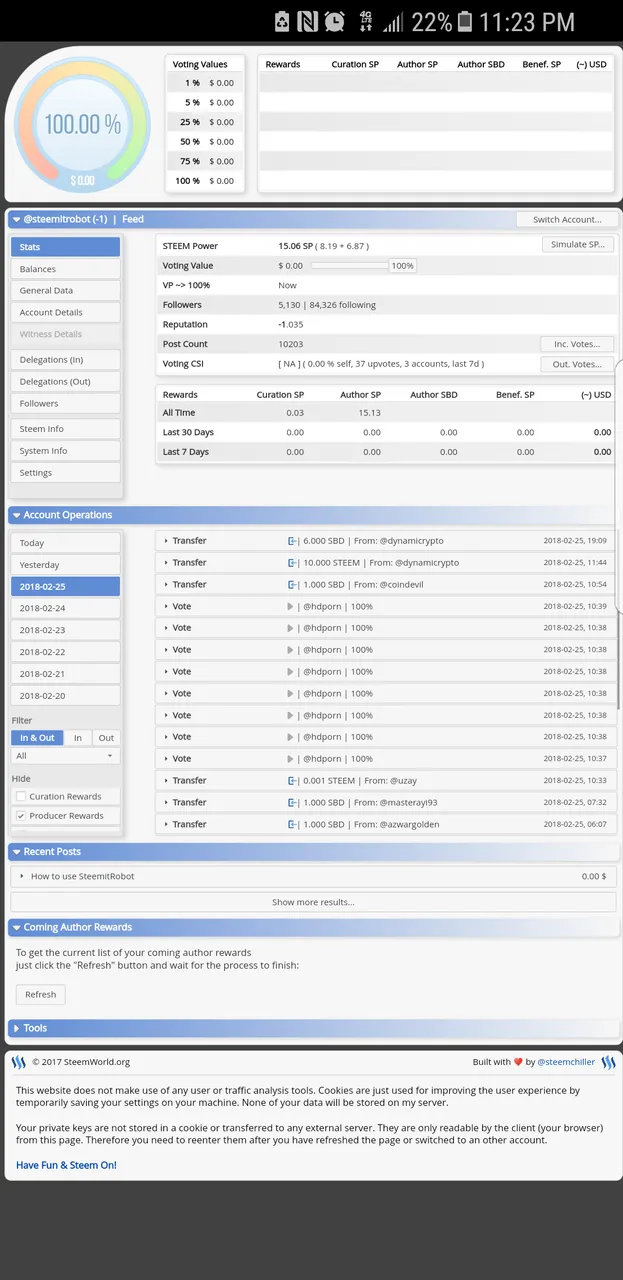This screenshot has height=1280, width=623.
Task: Click transfer icon in the 0.001 STEEM @uzay row
Action: click(293, 781)
